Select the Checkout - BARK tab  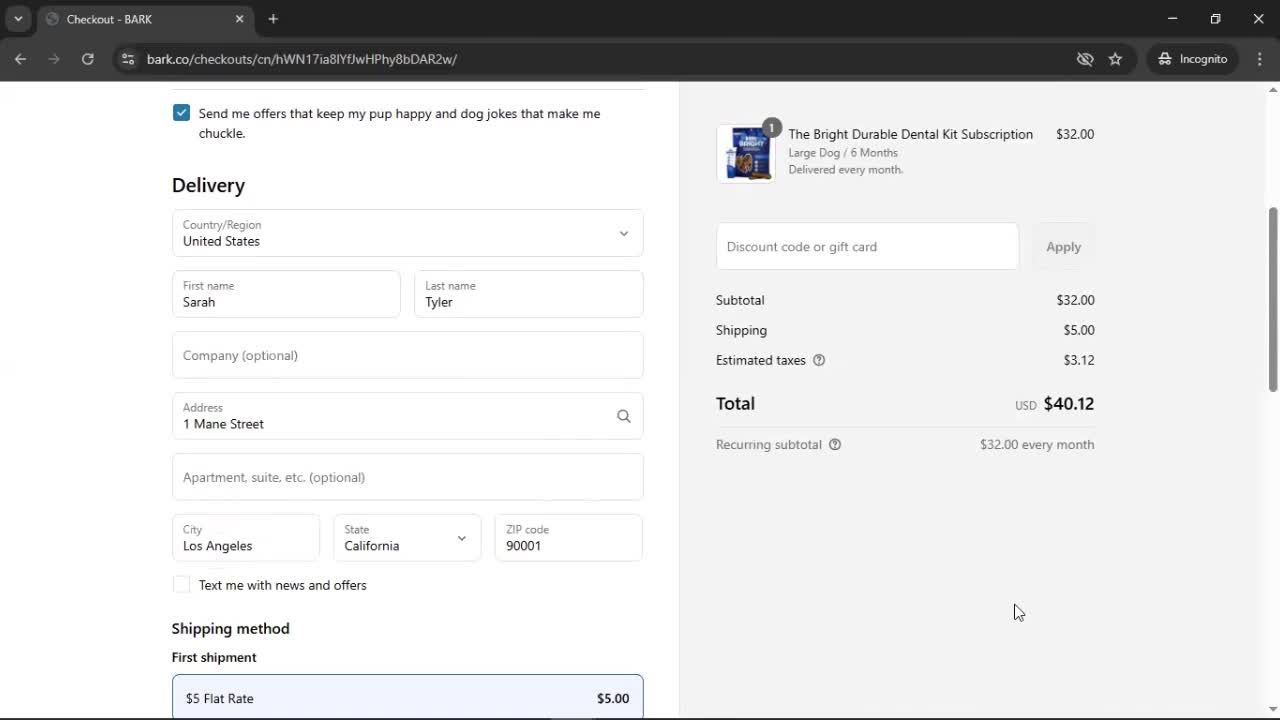coord(144,19)
